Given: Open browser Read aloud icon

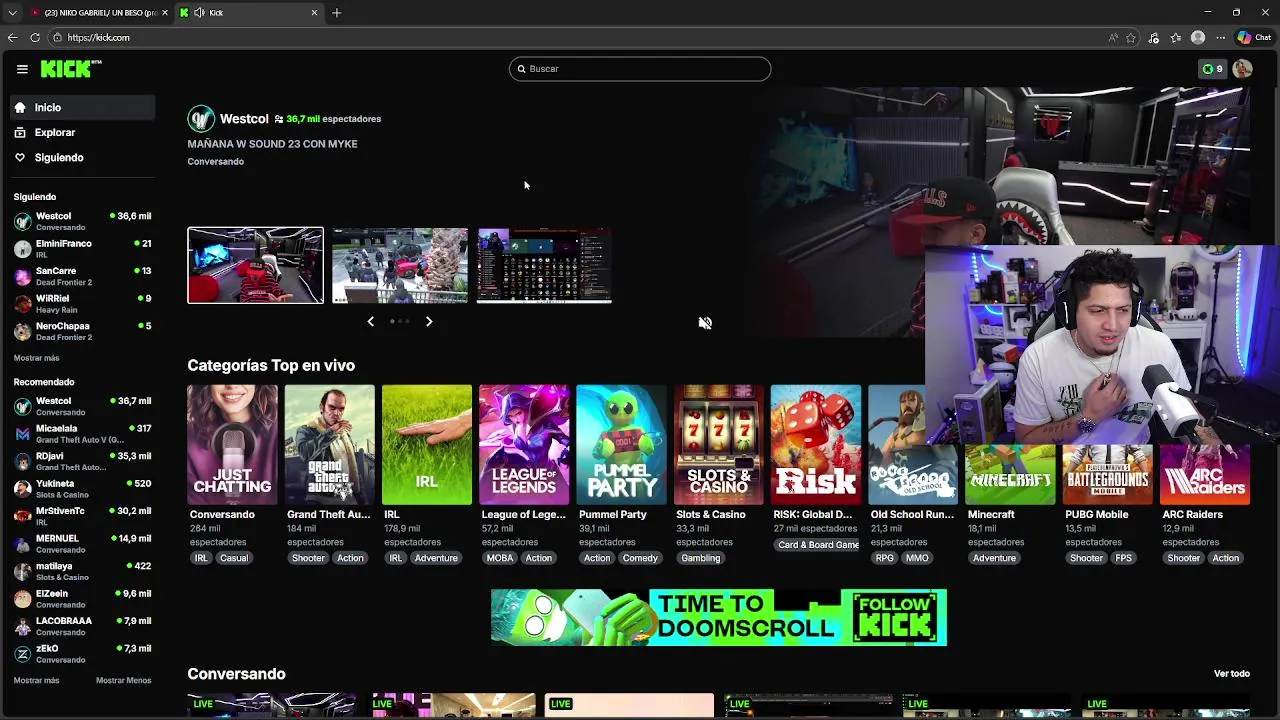Looking at the screenshot, I should pos(1113,38).
